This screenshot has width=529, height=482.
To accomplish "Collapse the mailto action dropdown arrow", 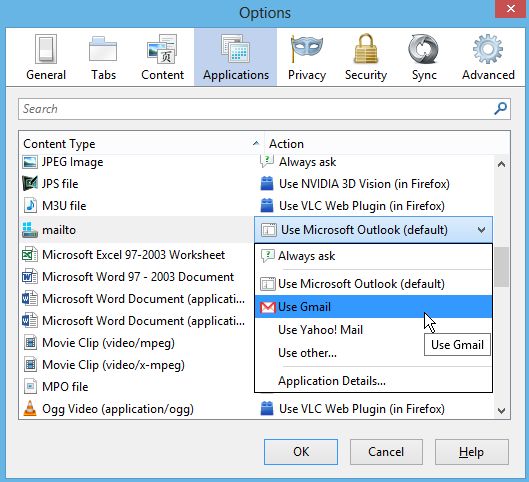I will [481, 230].
